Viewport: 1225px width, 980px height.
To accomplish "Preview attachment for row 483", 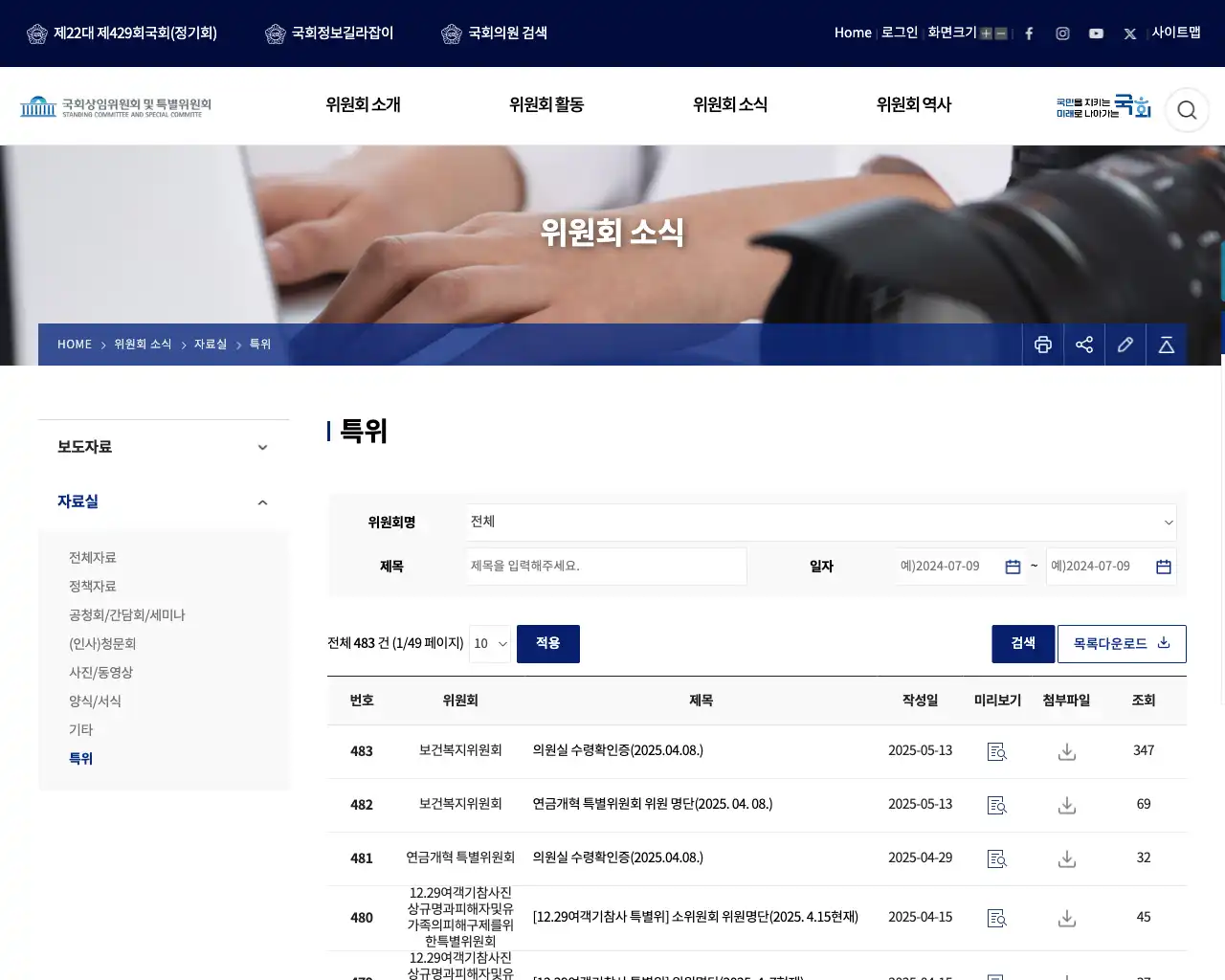I will coord(997,751).
